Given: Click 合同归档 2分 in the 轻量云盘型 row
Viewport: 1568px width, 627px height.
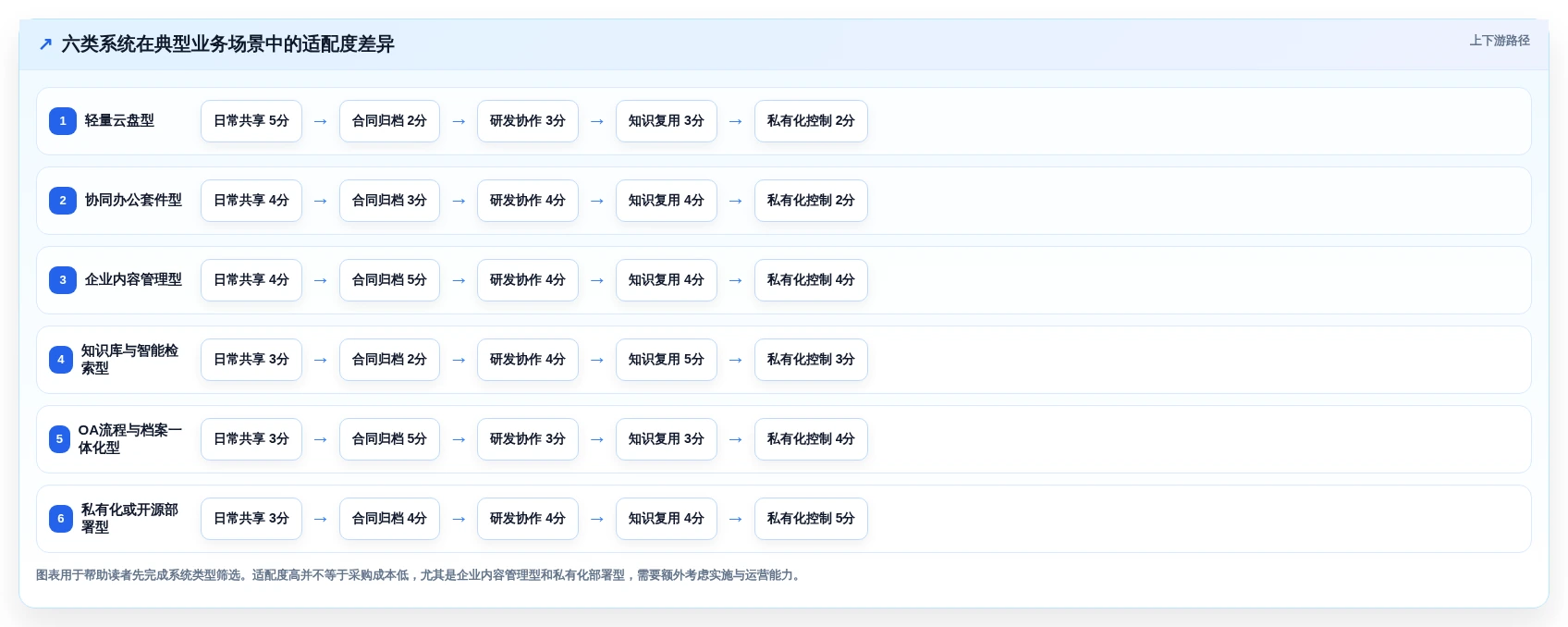Looking at the screenshot, I should (x=389, y=121).
